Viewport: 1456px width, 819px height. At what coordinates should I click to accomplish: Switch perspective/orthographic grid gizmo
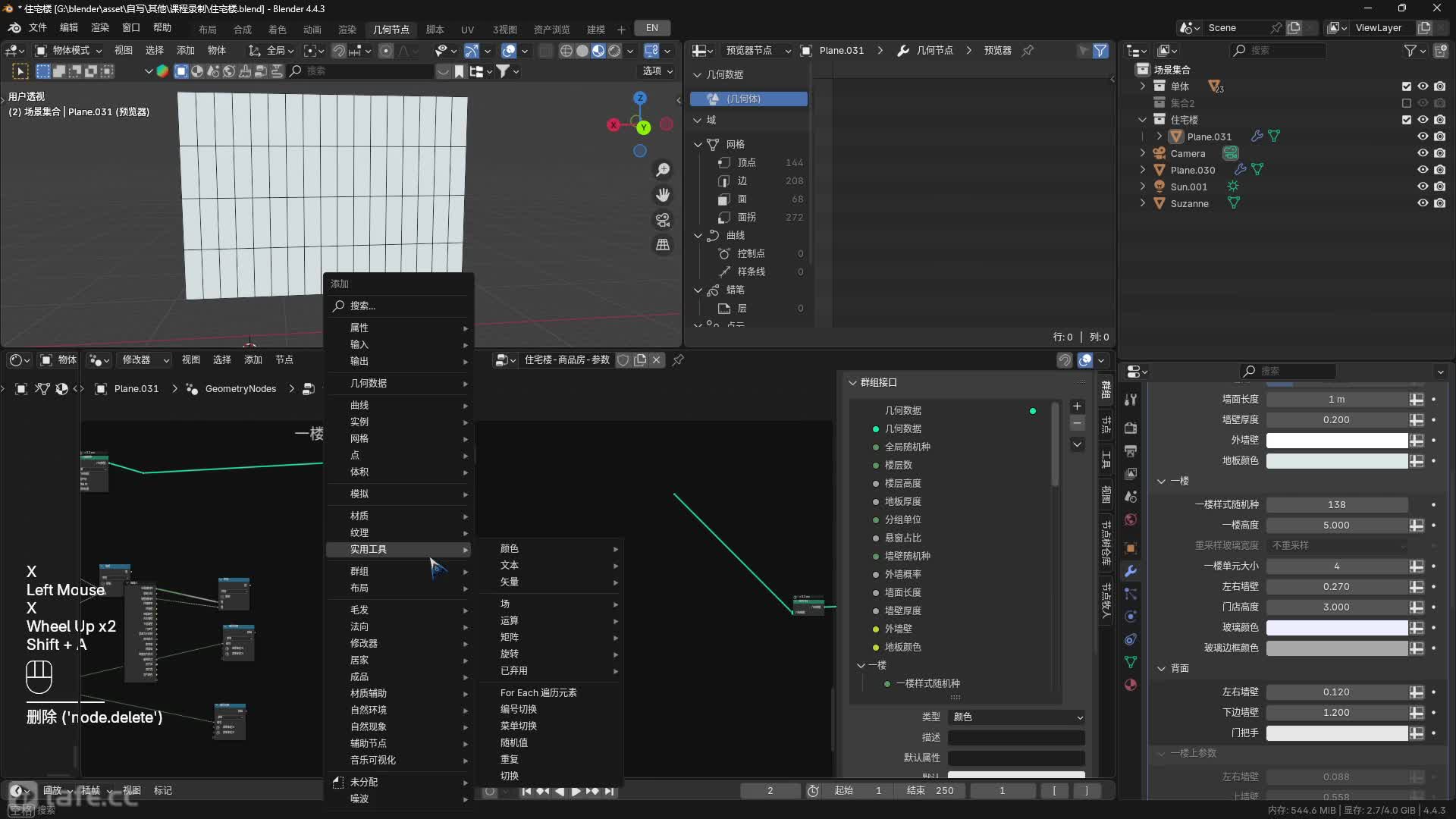tap(663, 245)
